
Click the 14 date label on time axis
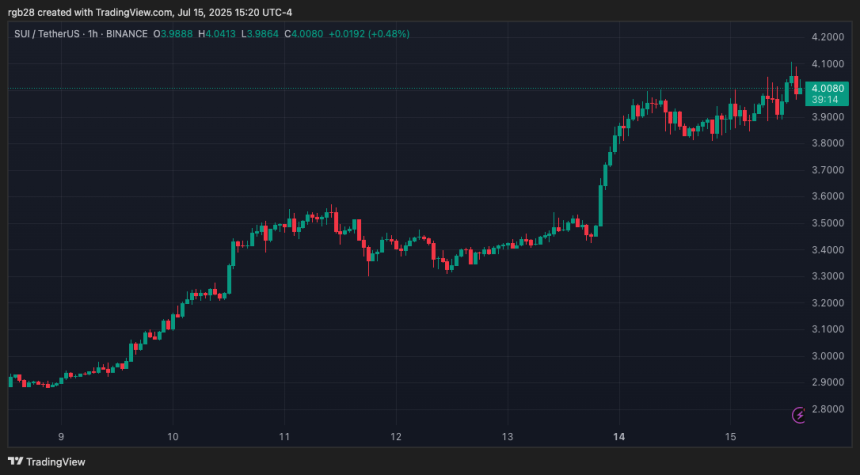tap(619, 437)
